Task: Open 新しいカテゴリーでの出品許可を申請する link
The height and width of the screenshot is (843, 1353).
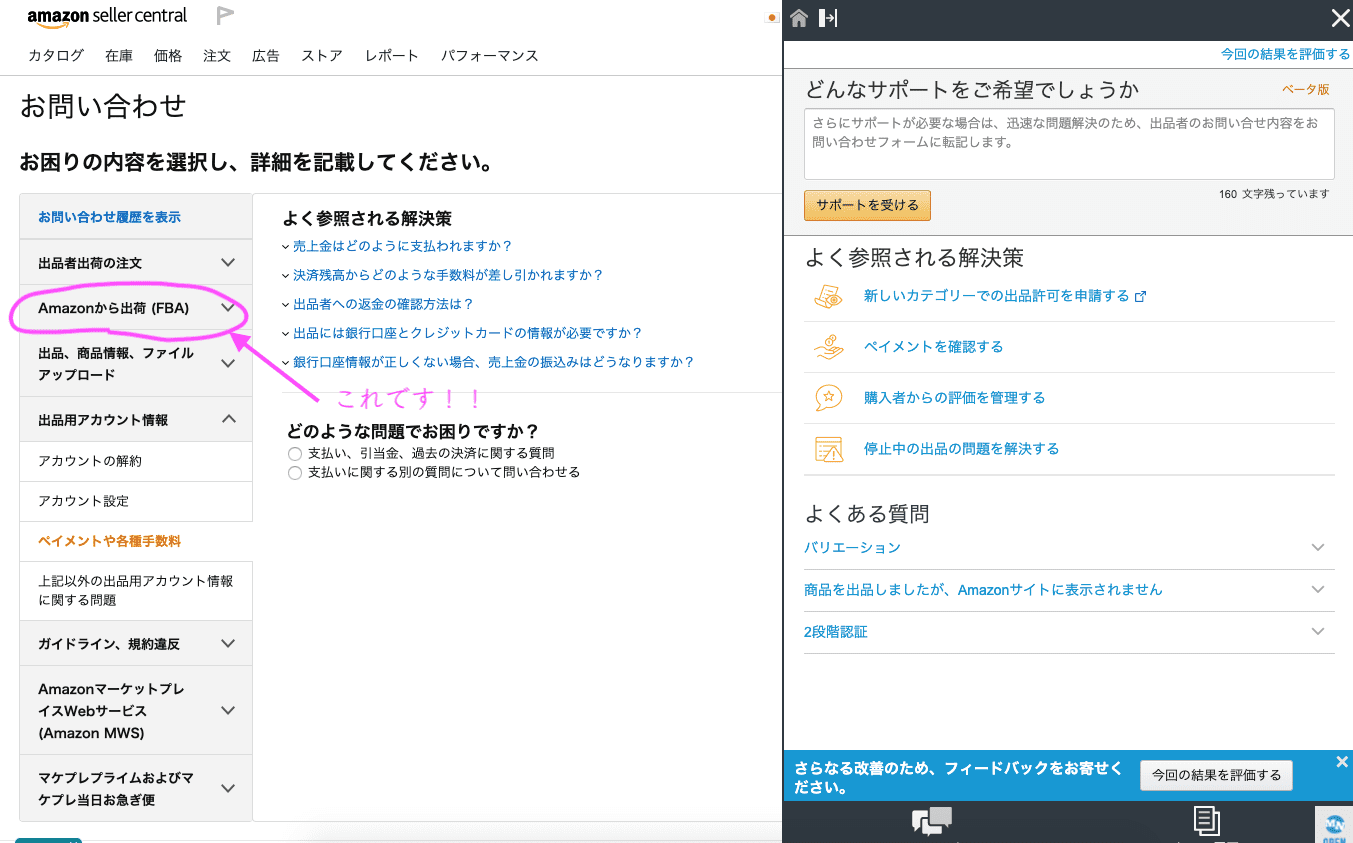Action: 1004,296
